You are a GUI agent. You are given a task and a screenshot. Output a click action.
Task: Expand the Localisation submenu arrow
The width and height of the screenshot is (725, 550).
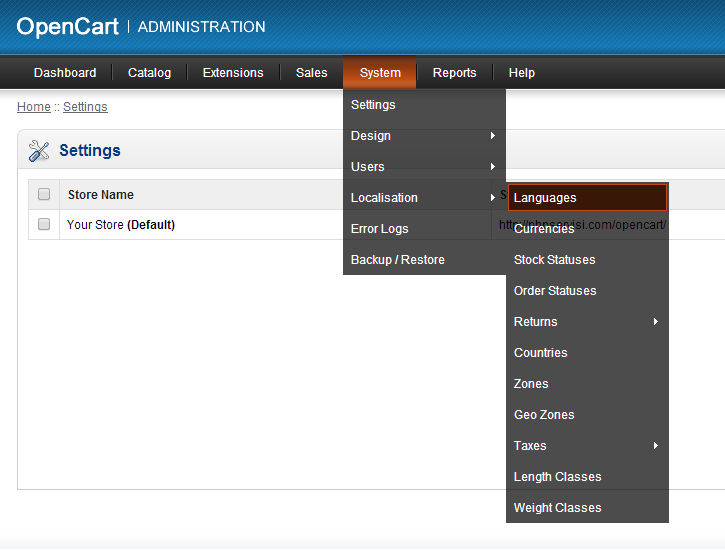pos(493,197)
